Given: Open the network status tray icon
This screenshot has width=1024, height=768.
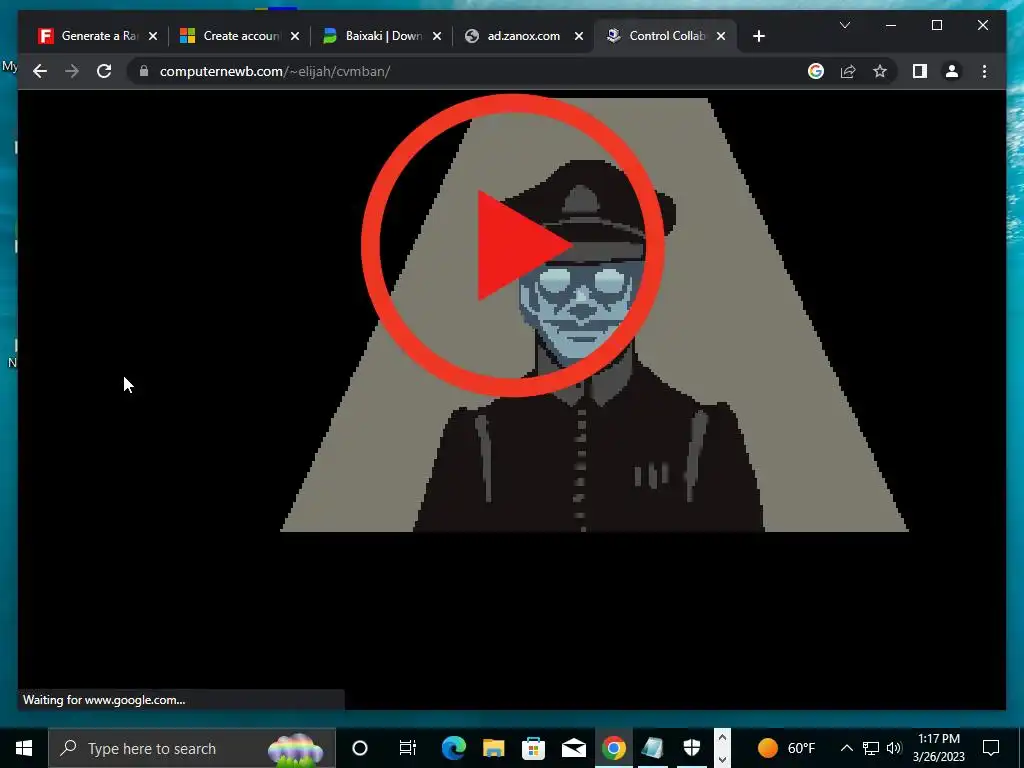Looking at the screenshot, I should tap(871, 748).
